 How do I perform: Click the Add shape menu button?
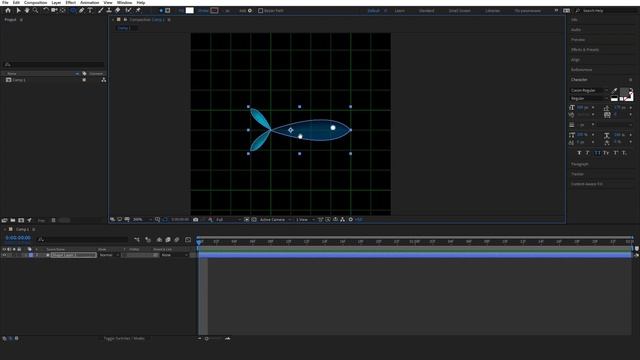[x=250, y=11]
